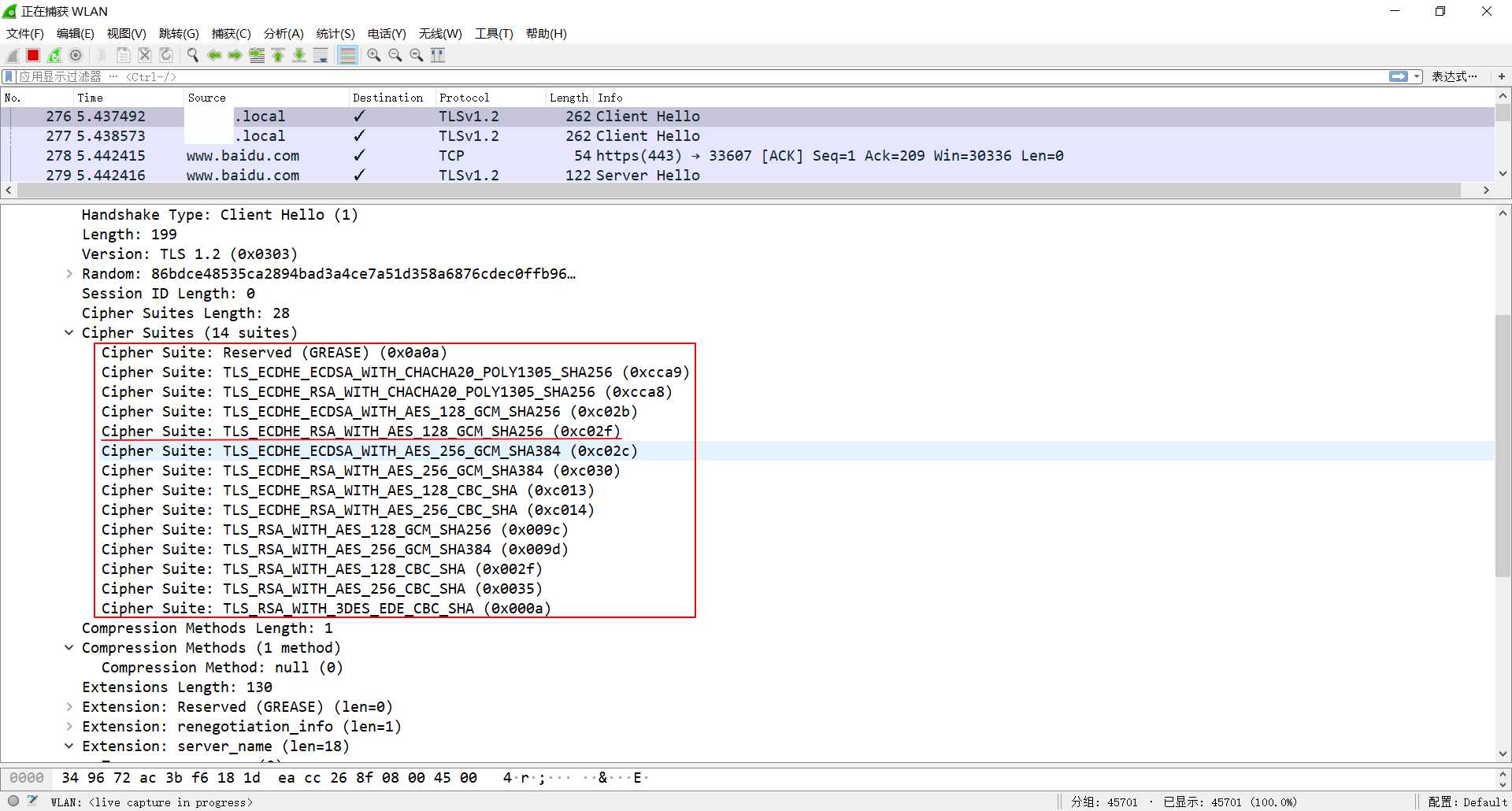Click packet list vertical scrollbar thumb

point(1503,112)
